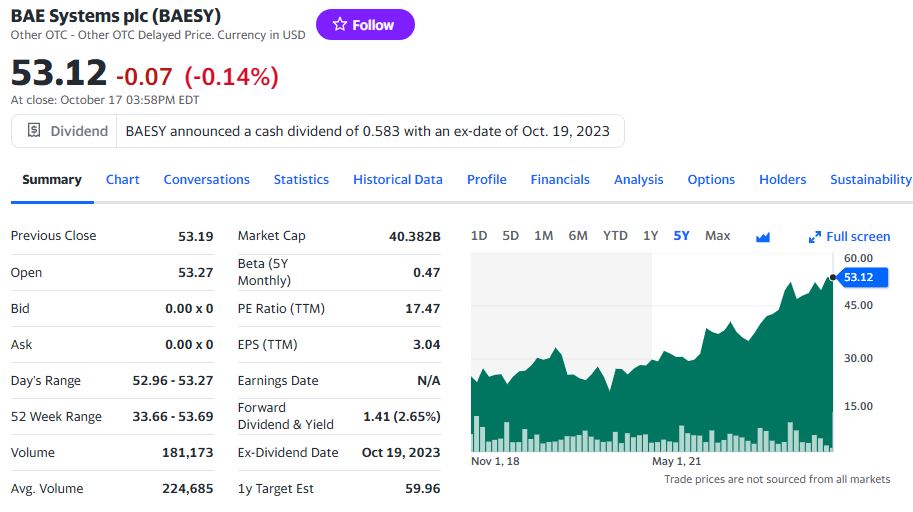
Task: Select the 5Y chart range
Action: point(681,236)
